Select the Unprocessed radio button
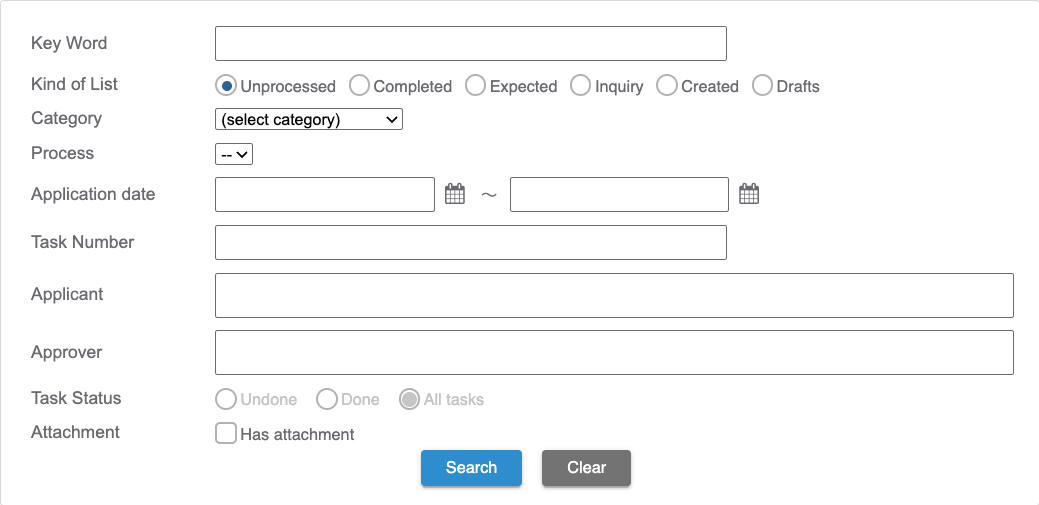The height and width of the screenshot is (505, 1039). [x=226, y=85]
